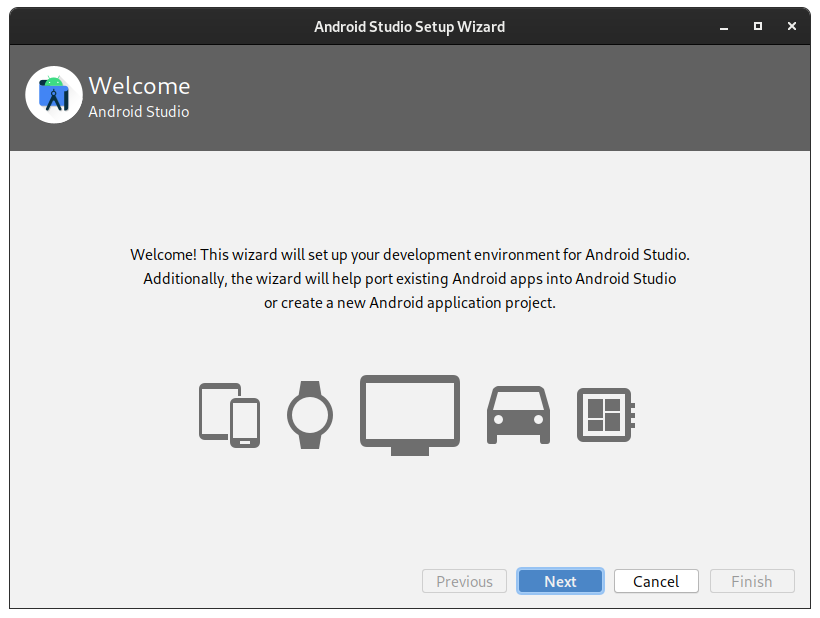820x618 pixels.
Task: Maximize the Setup Wizard window
Action: click(758, 26)
